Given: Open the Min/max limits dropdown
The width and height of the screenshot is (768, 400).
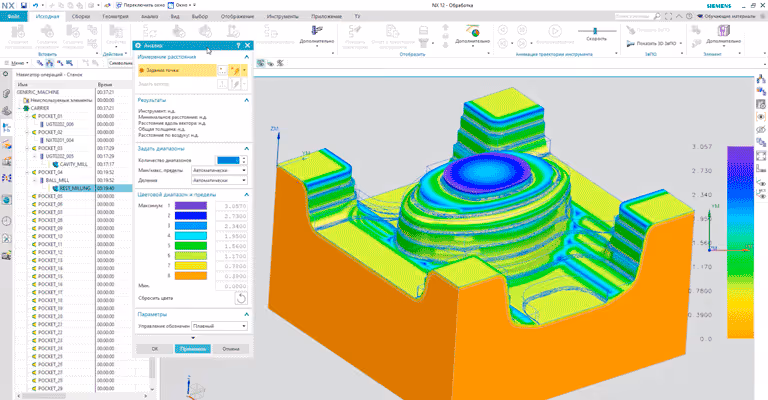Looking at the screenshot, I should tap(219, 170).
